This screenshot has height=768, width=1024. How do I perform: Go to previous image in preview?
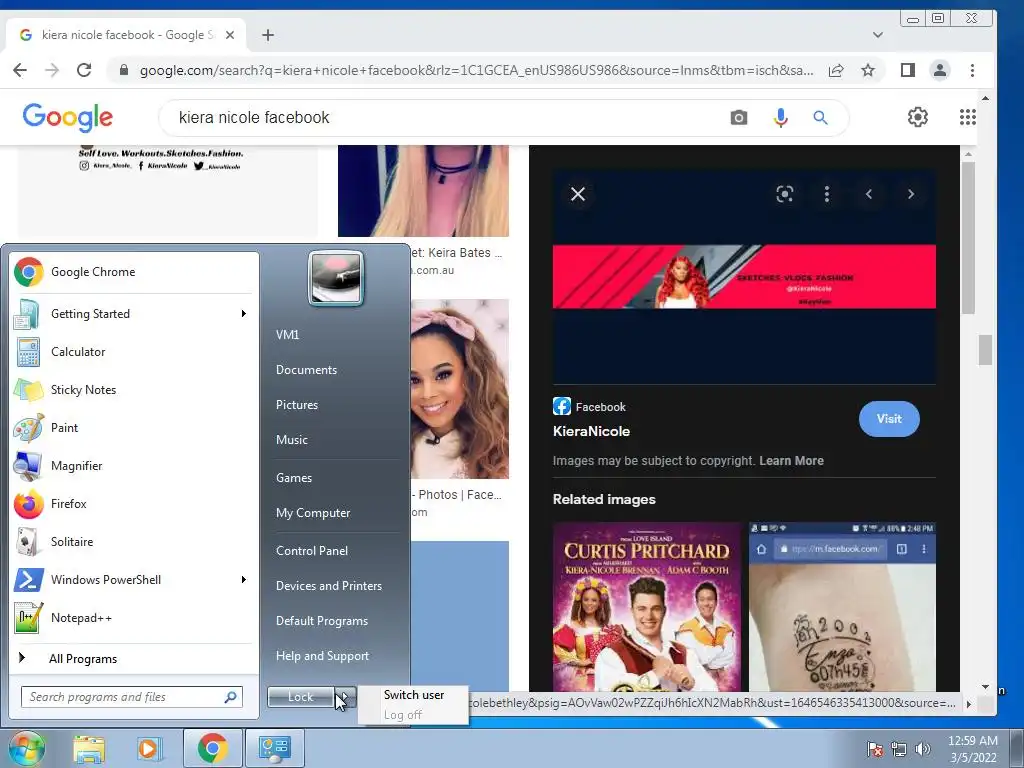click(x=869, y=194)
